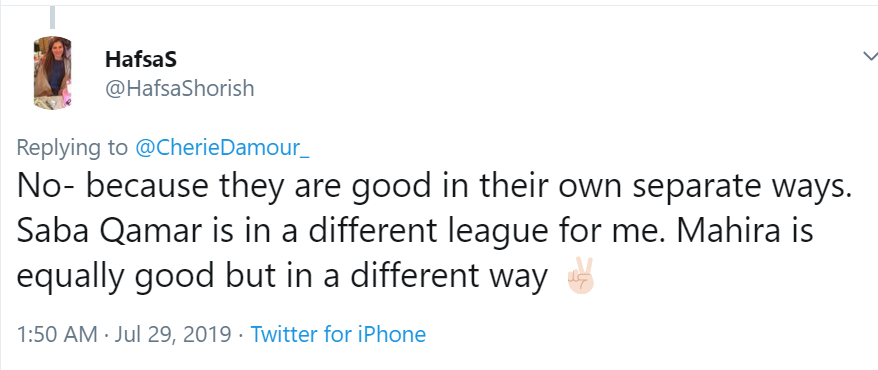The width and height of the screenshot is (878, 370).
Task: Click the phrase separate ways
Action: (x=741, y=188)
